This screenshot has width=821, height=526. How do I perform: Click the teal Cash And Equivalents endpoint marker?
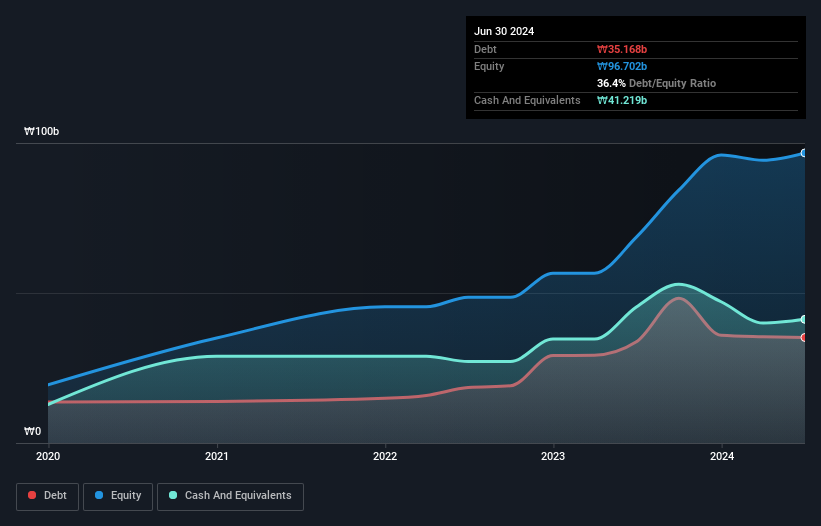pos(804,319)
